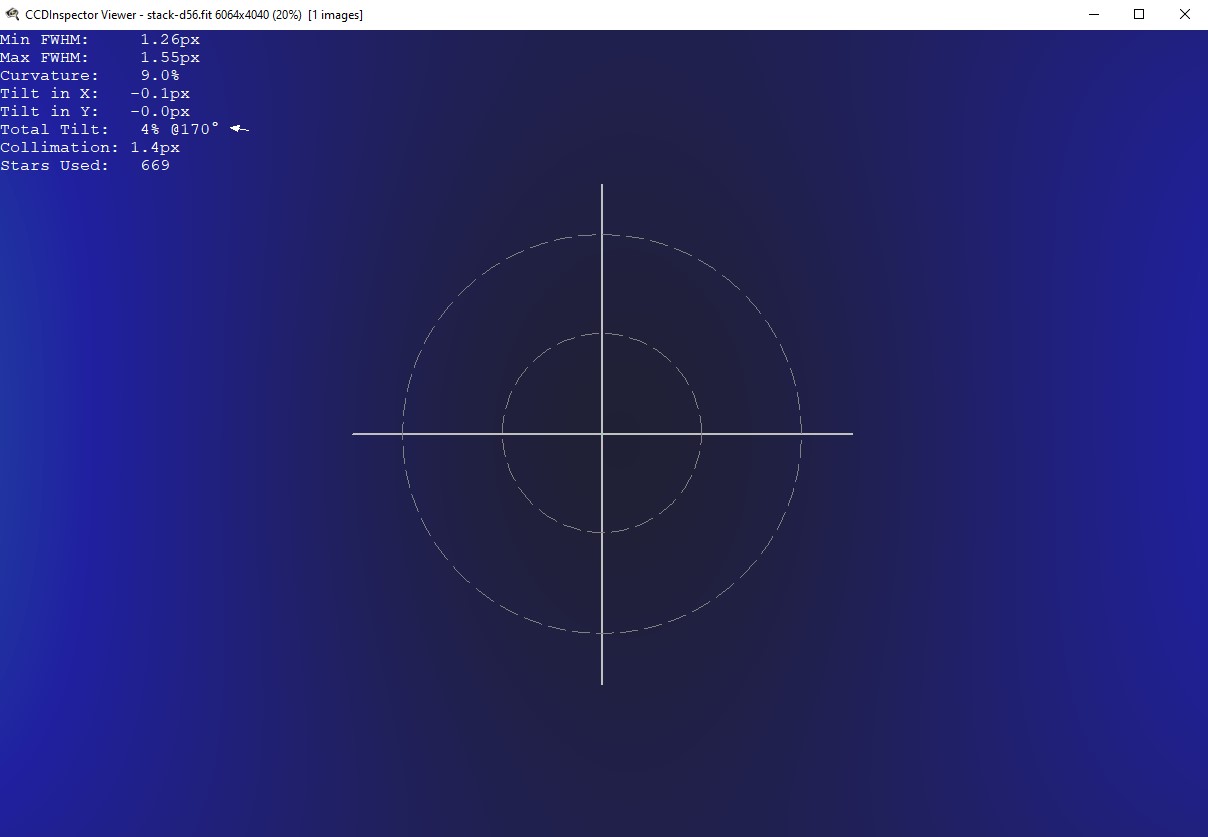The width and height of the screenshot is (1208, 837).
Task: Click the CCDInspector app icon in title bar
Action: 12,14
